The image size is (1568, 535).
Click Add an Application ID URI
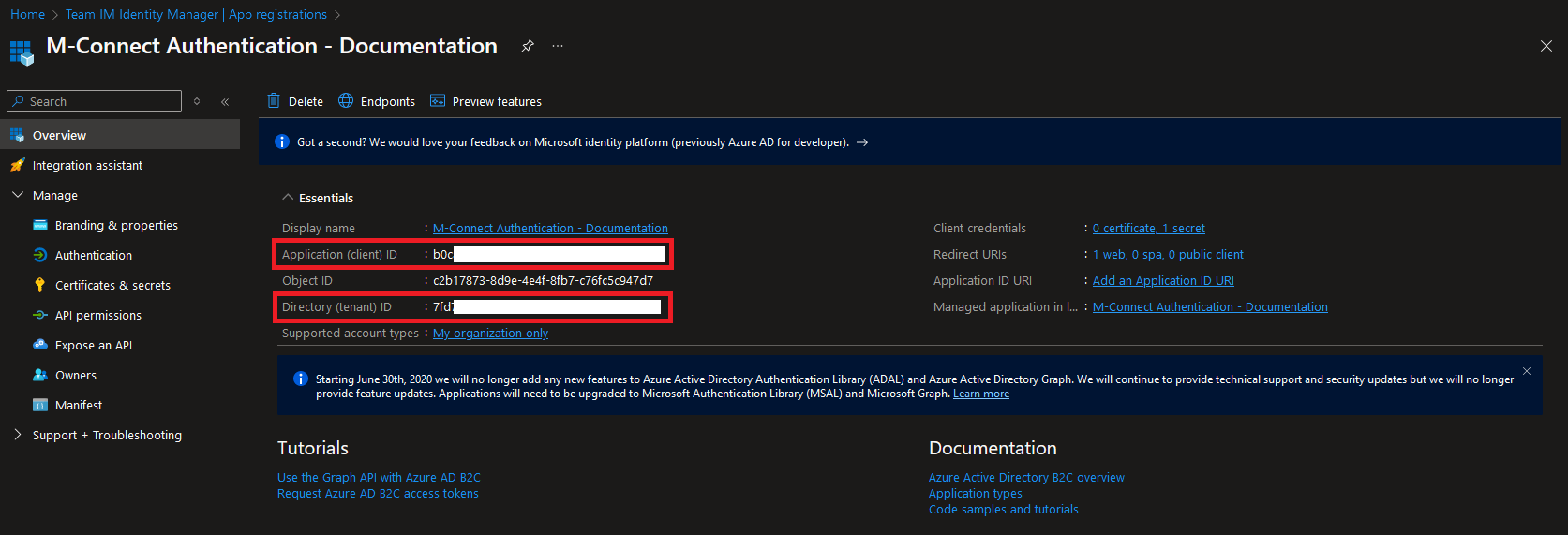point(1163,281)
